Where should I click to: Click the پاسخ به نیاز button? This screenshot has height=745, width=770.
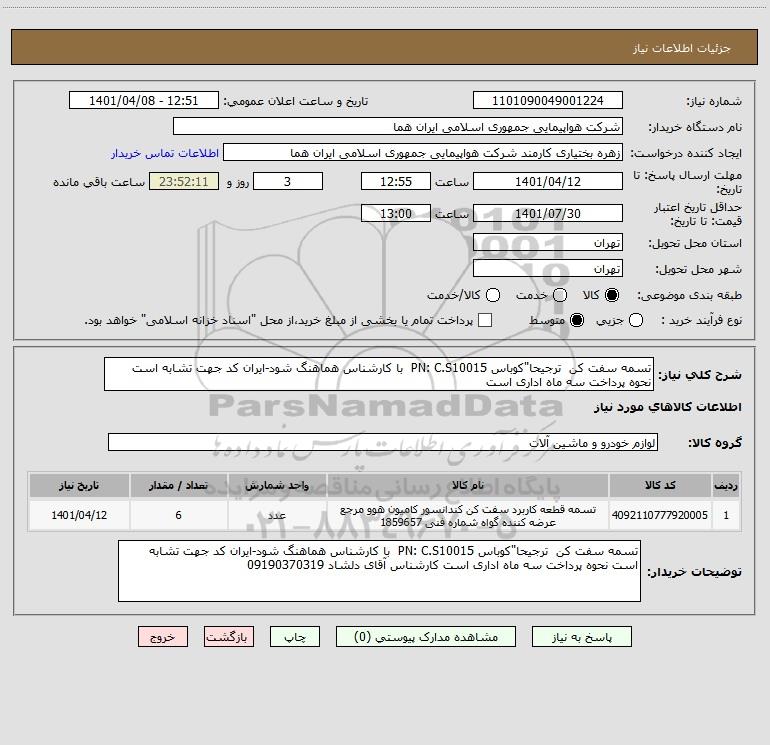pos(581,637)
